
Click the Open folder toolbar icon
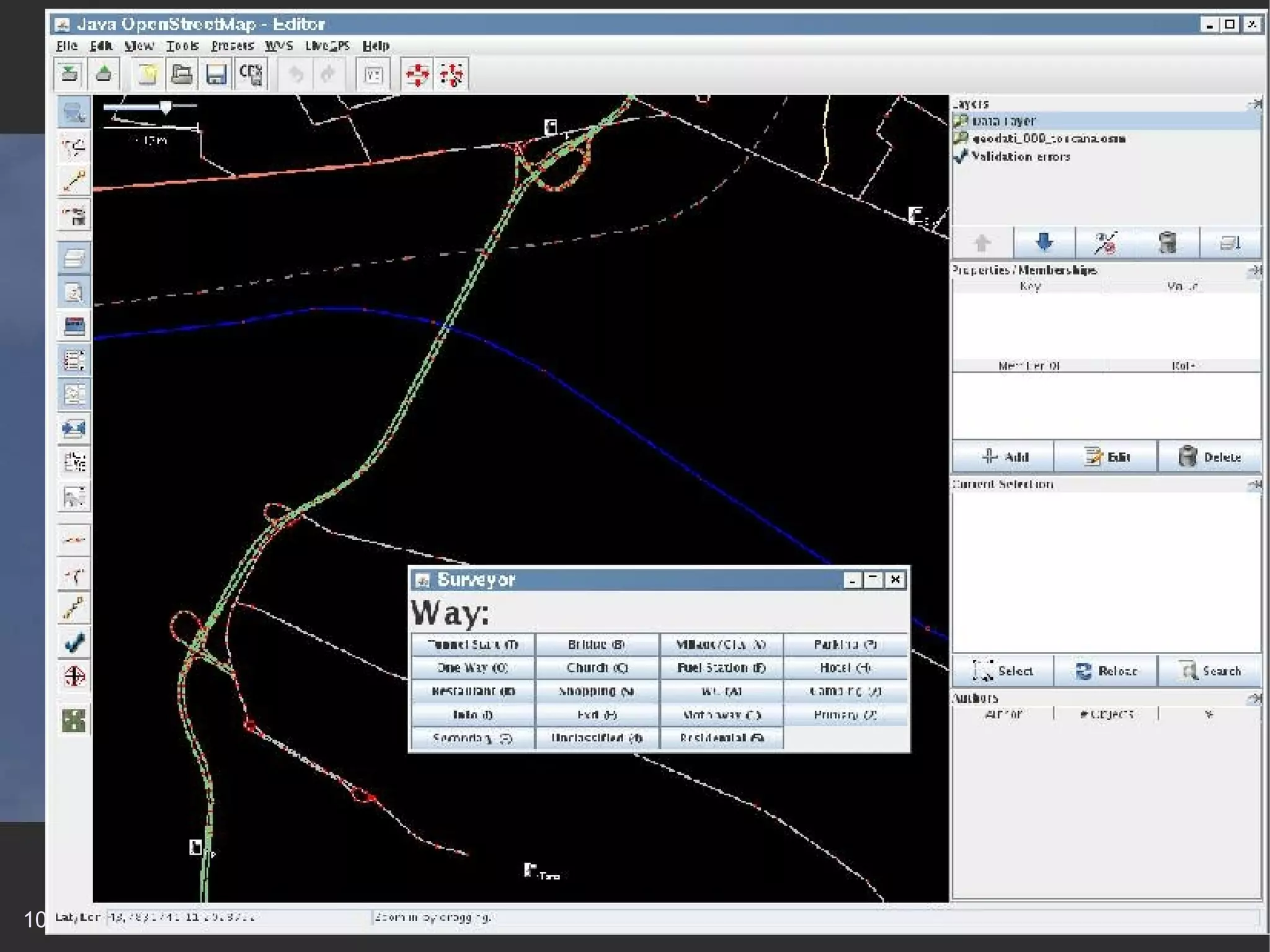click(181, 74)
